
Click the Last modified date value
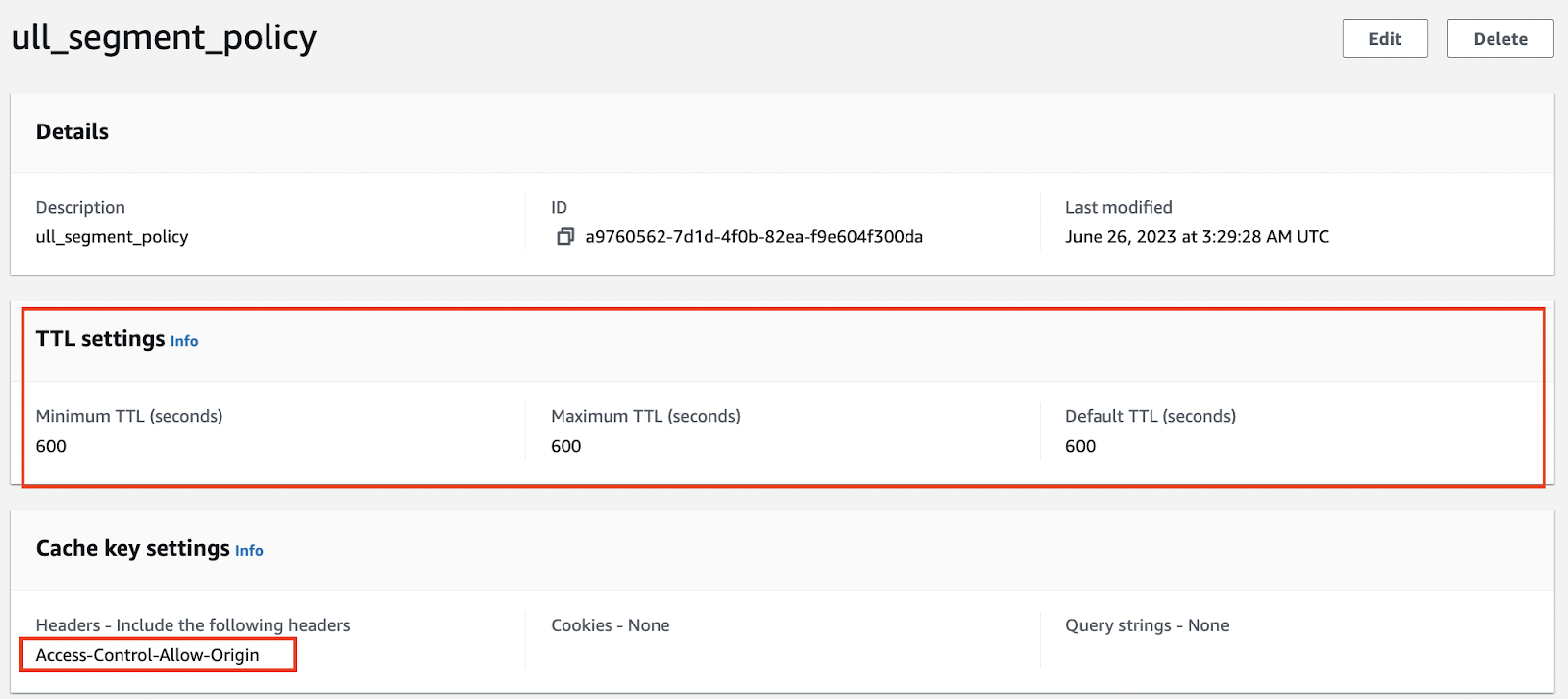(1197, 237)
